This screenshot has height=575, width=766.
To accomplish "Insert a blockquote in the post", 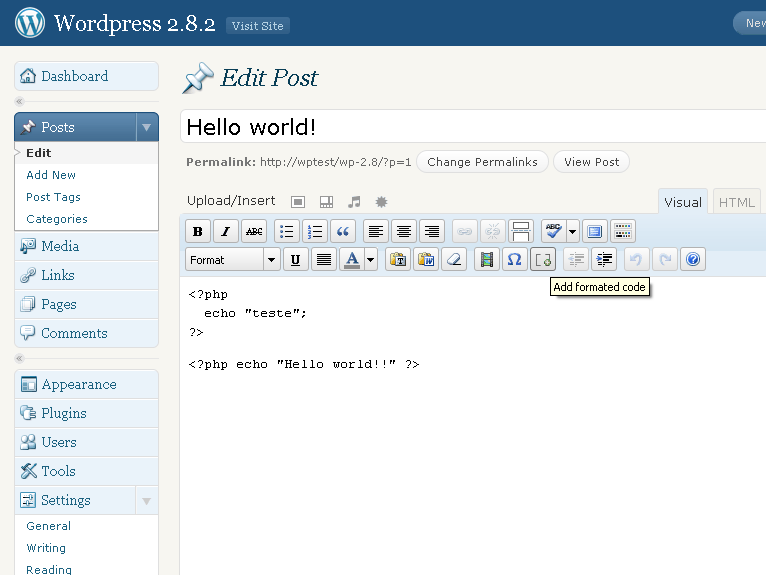I will (343, 232).
